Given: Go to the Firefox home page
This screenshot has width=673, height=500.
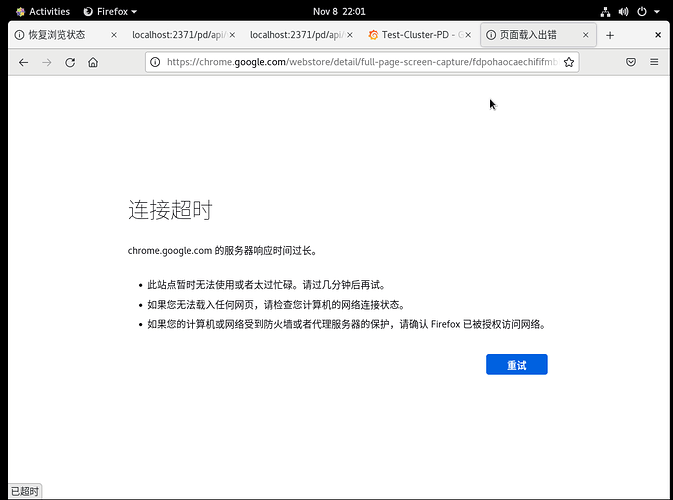Looking at the screenshot, I should pyautogui.click(x=93, y=62).
